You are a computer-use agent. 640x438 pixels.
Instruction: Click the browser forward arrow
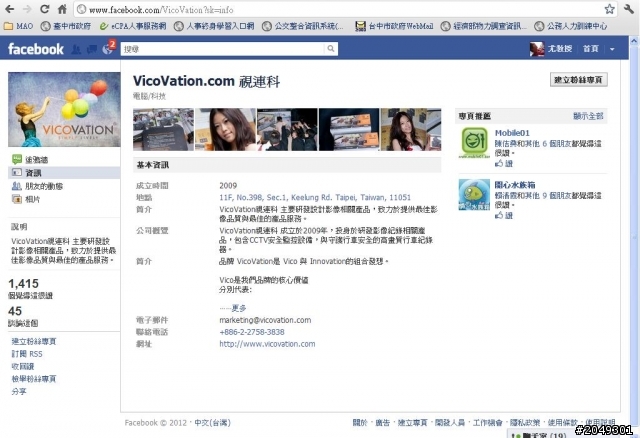pos(27,9)
